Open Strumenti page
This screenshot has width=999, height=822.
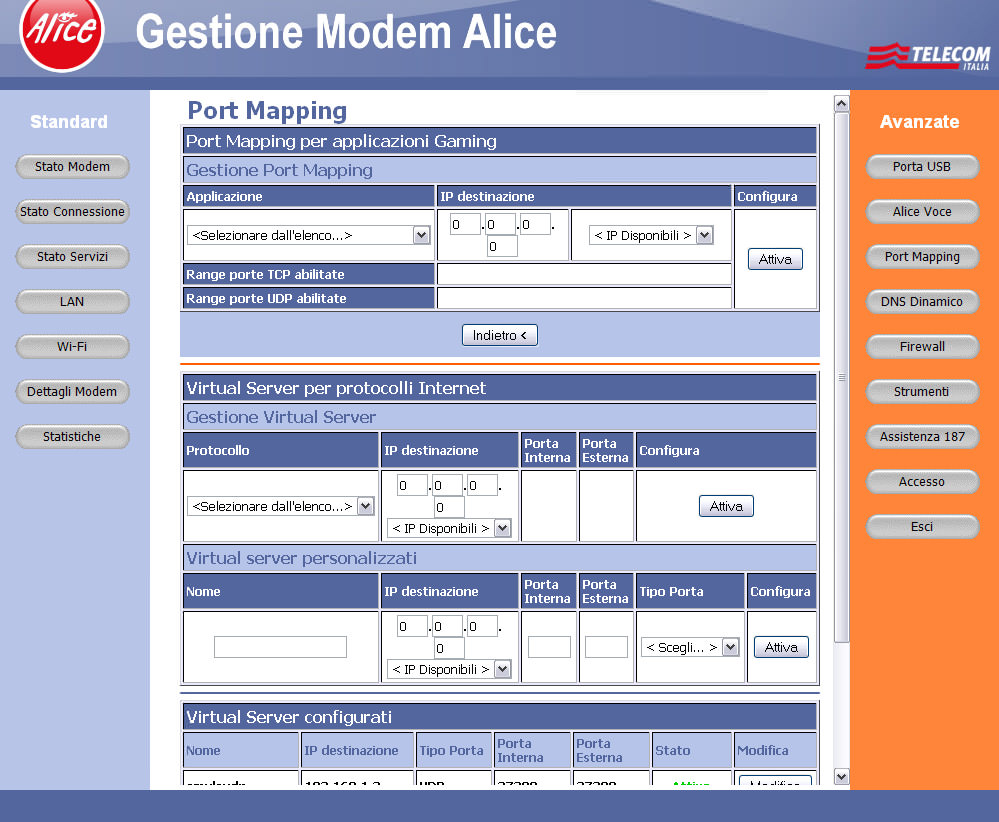[x=922, y=392]
